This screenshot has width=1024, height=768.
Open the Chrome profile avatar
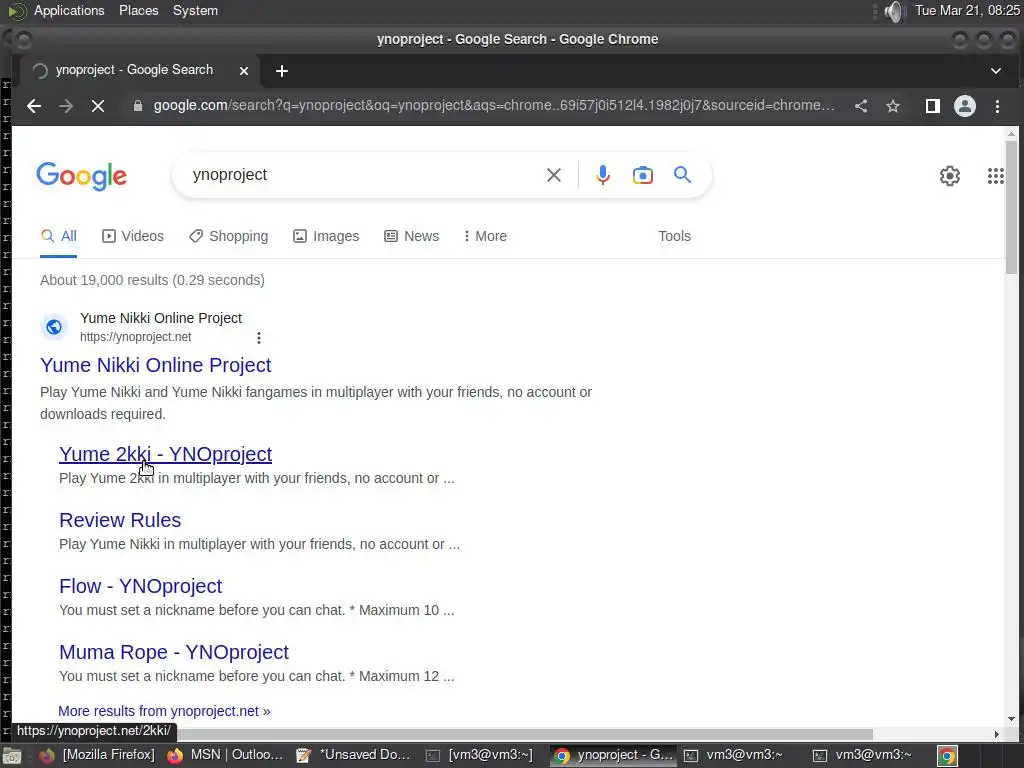(965, 106)
